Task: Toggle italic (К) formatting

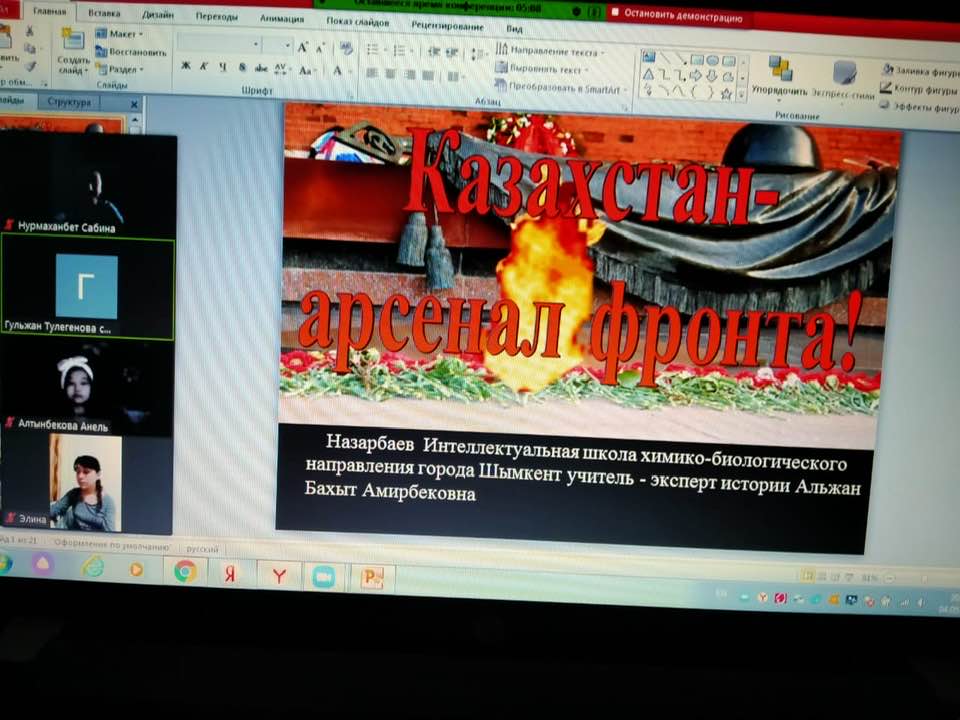Action: coord(204,66)
